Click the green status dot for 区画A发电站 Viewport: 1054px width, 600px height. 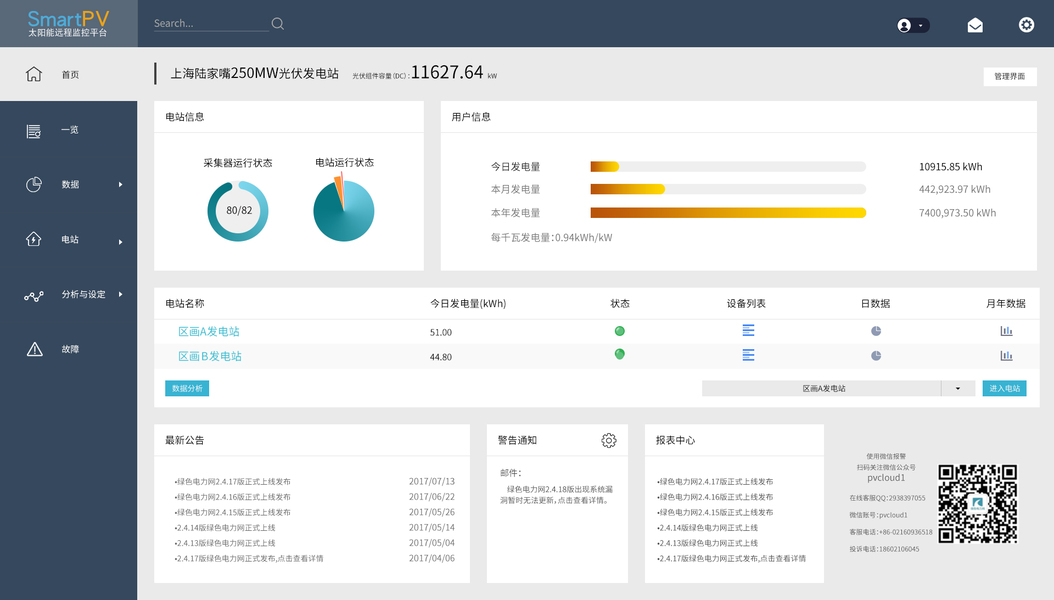coord(620,331)
